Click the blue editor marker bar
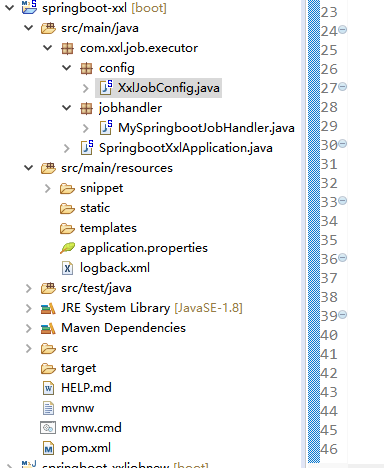The height and width of the screenshot is (468, 384). click(x=314, y=231)
